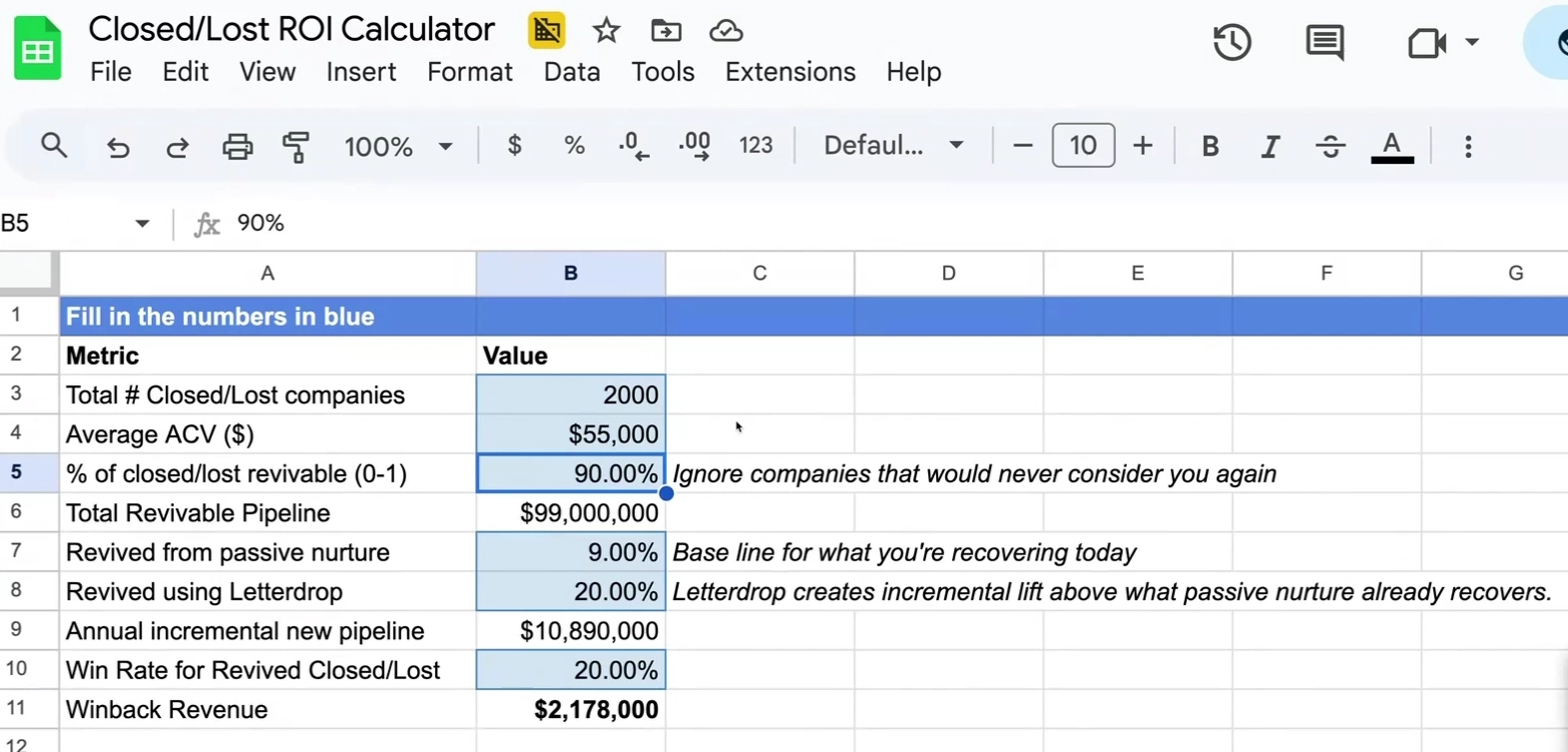This screenshot has height=752, width=1568.
Task: Select column C header
Action: 760,273
